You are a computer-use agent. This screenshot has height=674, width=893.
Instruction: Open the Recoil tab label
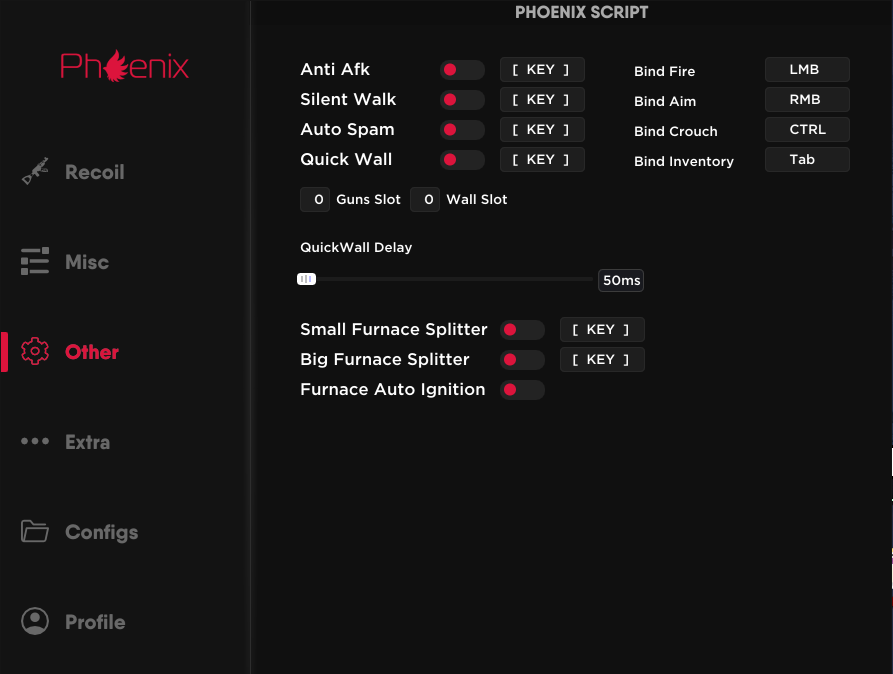[x=95, y=172]
